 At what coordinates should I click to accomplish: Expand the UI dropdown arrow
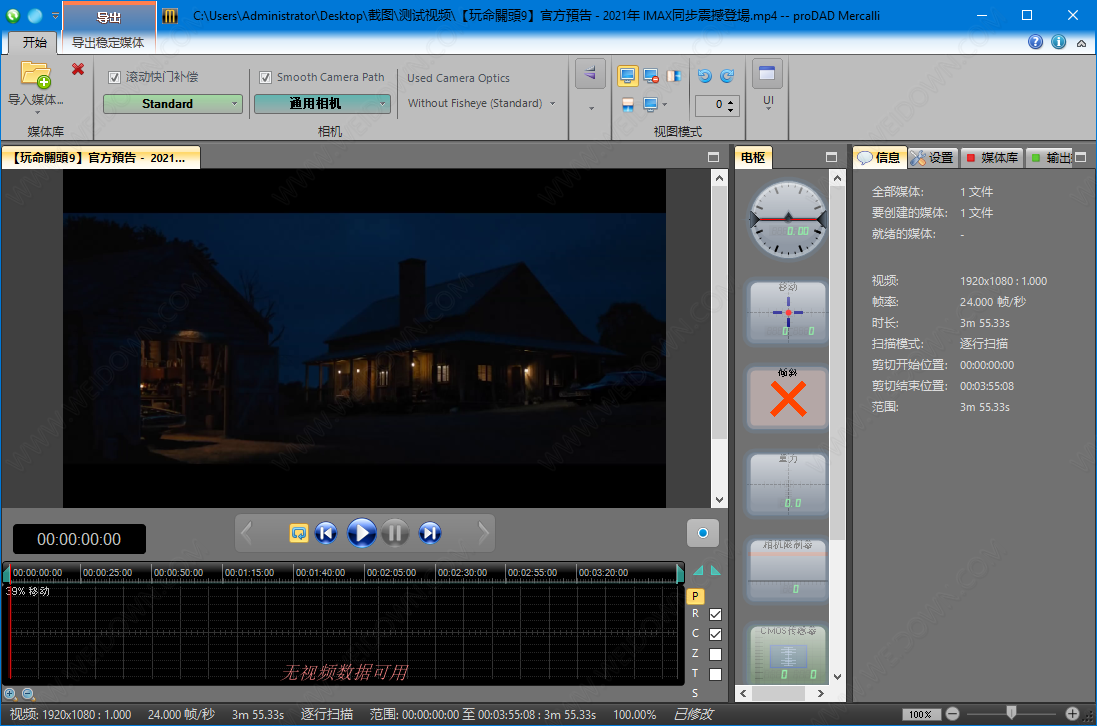pyautogui.click(x=767, y=111)
